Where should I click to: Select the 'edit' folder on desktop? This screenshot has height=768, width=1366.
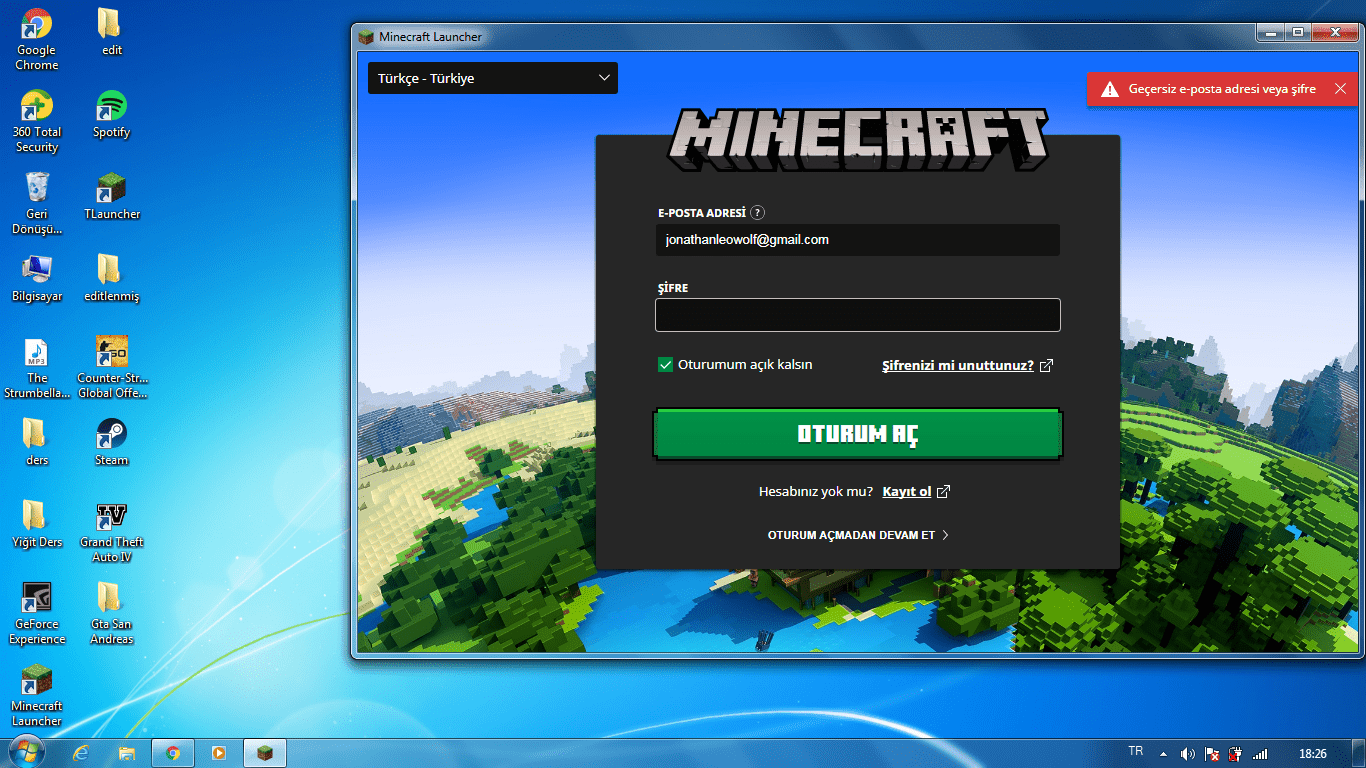[111, 32]
